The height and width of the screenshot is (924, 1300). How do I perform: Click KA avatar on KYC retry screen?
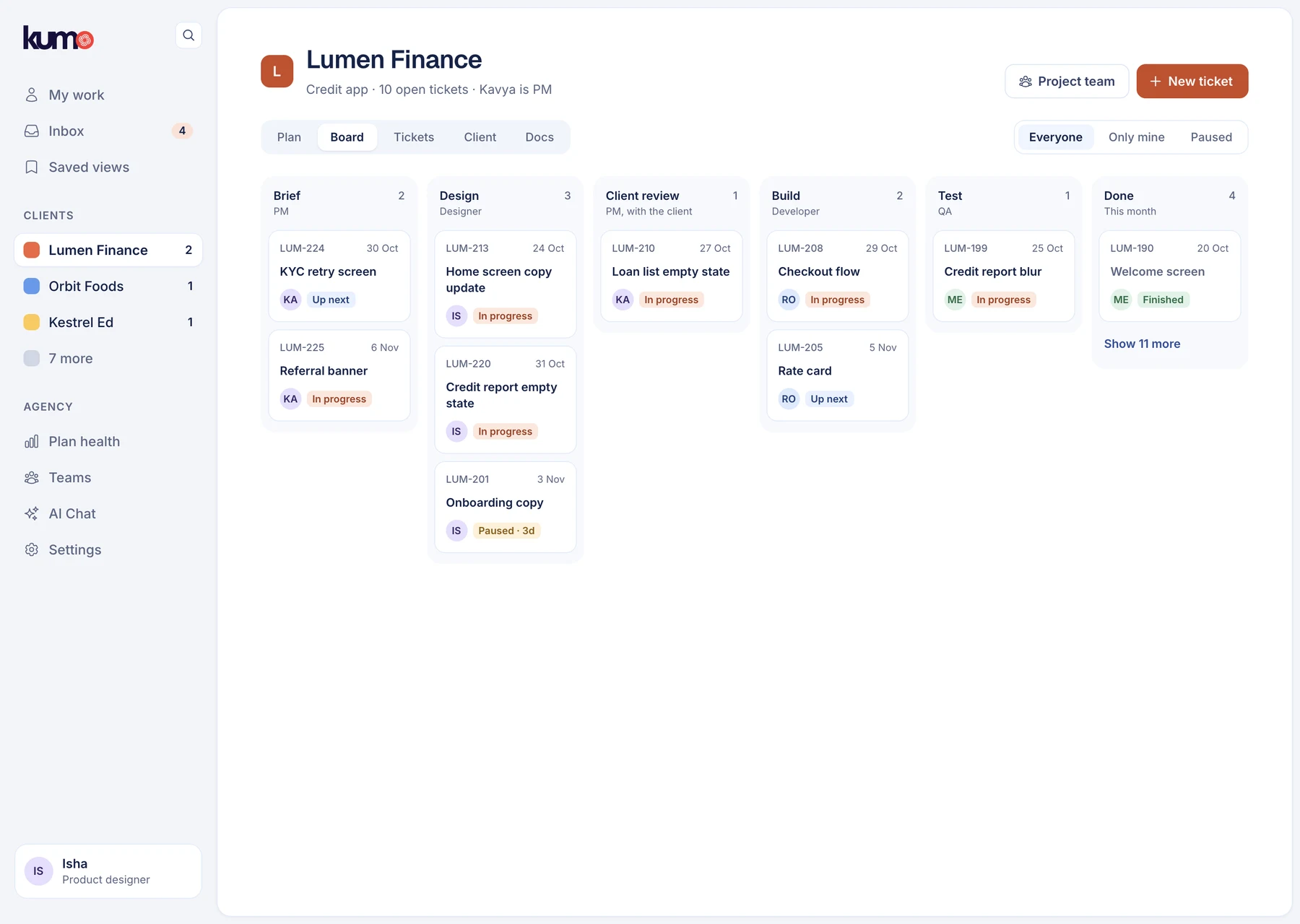coord(290,300)
